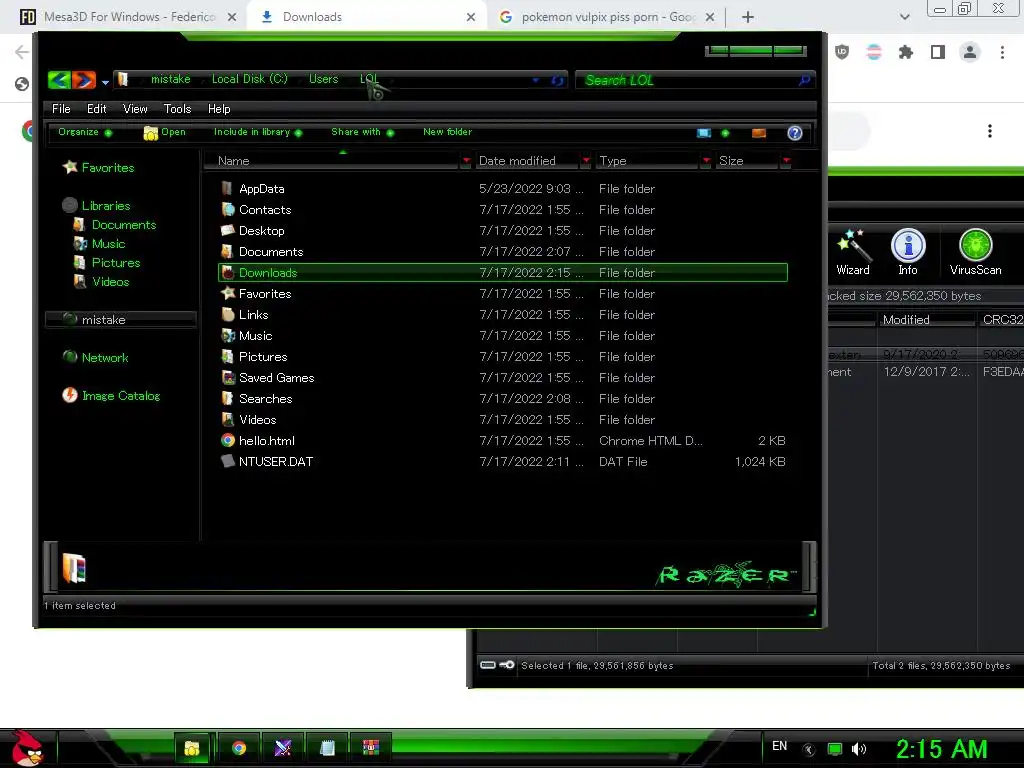
Task: Open Chrome from the taskbar
Action: point(239,748)
